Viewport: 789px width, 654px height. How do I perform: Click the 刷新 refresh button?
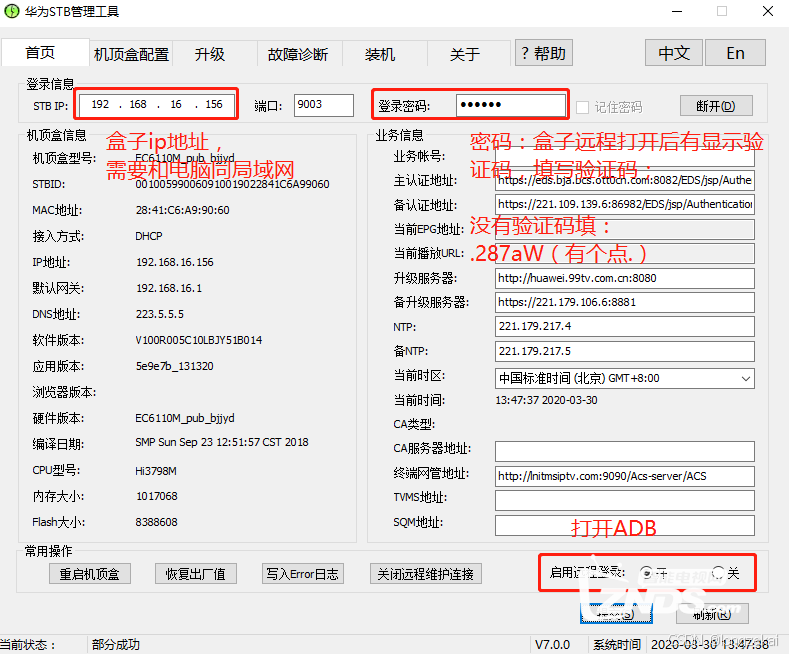pos(712,614)
